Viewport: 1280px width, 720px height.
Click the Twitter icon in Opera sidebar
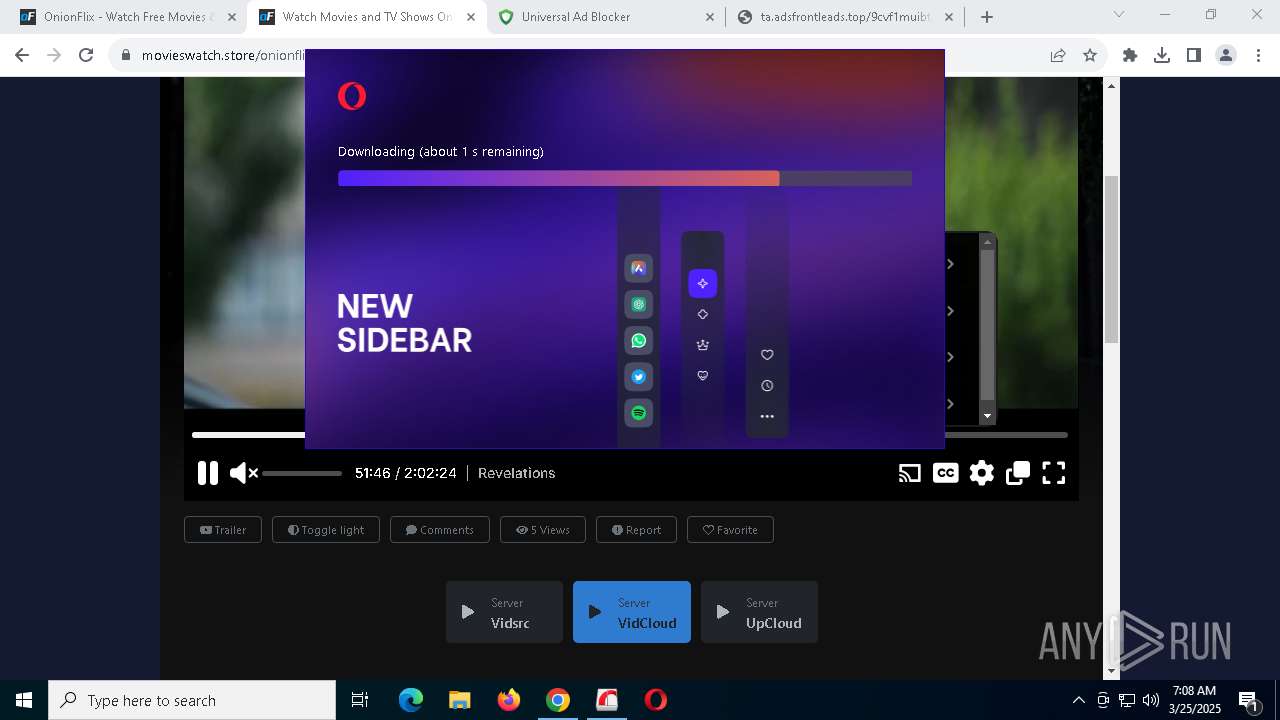coord(639,377)
